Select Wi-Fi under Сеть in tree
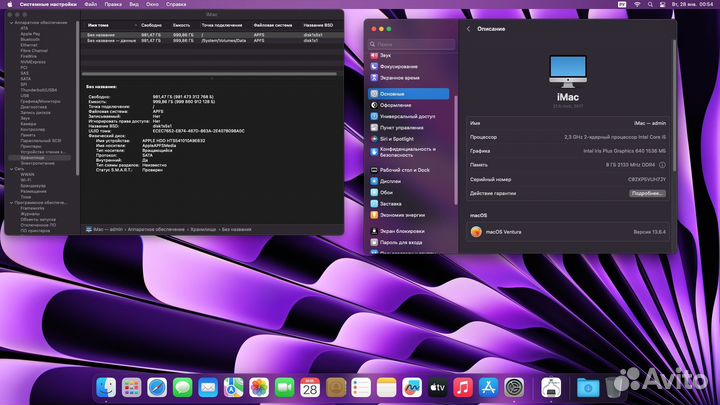The height and width of the screenshot is (405, 720). pyautogui.click(x=26, y=180)
